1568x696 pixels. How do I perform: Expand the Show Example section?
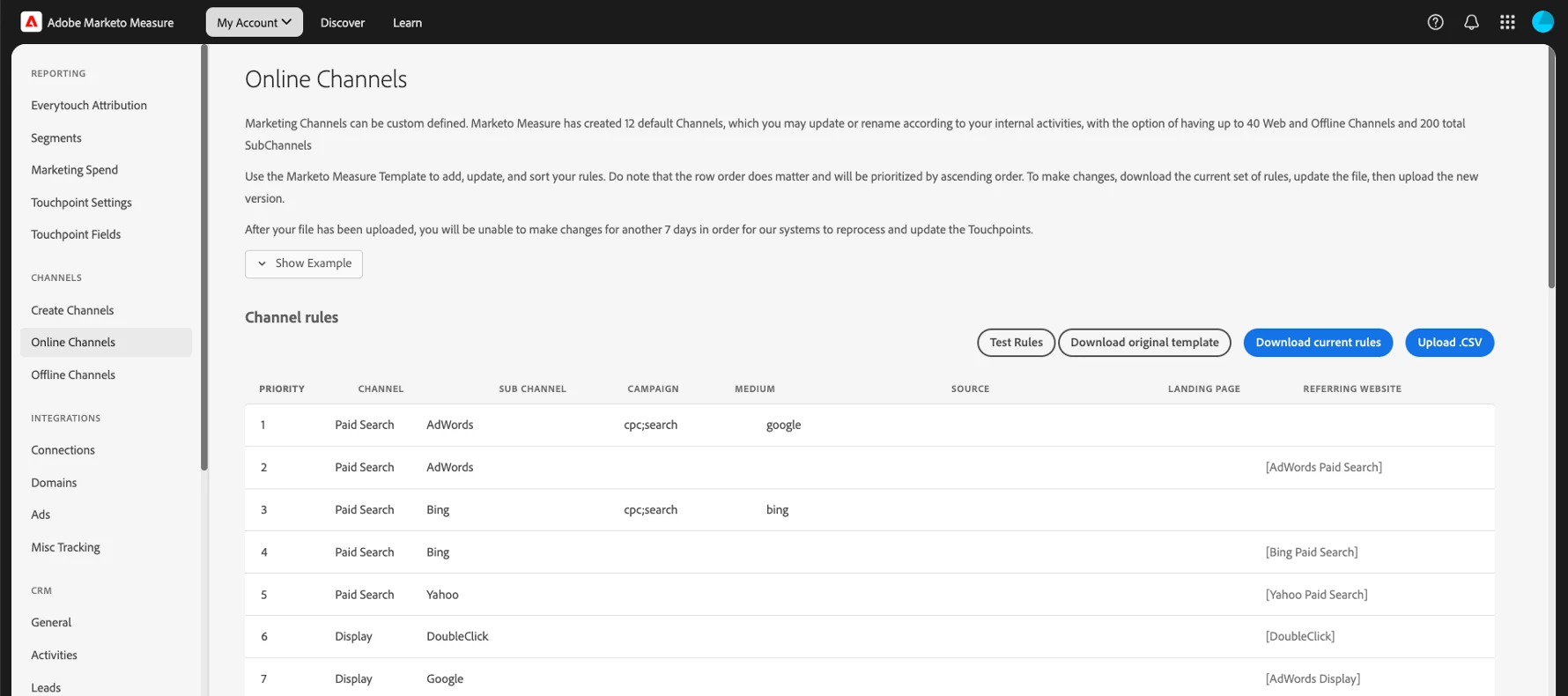304,263
